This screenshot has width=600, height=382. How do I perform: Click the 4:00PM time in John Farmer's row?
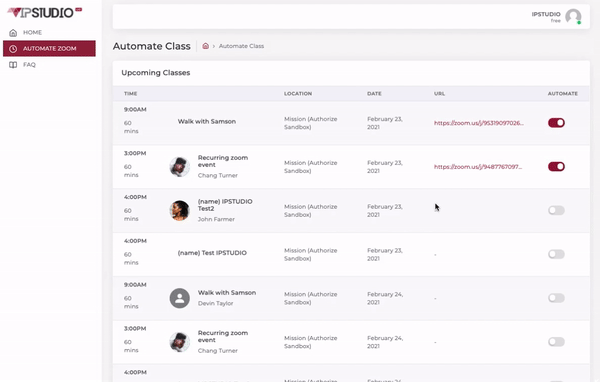(x=135, y=197)
